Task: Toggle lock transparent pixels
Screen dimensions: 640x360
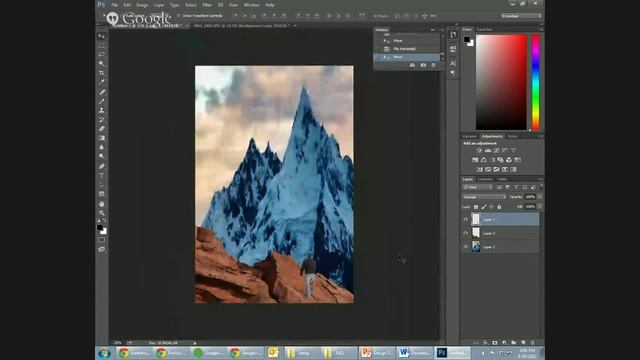Action: [476, 207]
